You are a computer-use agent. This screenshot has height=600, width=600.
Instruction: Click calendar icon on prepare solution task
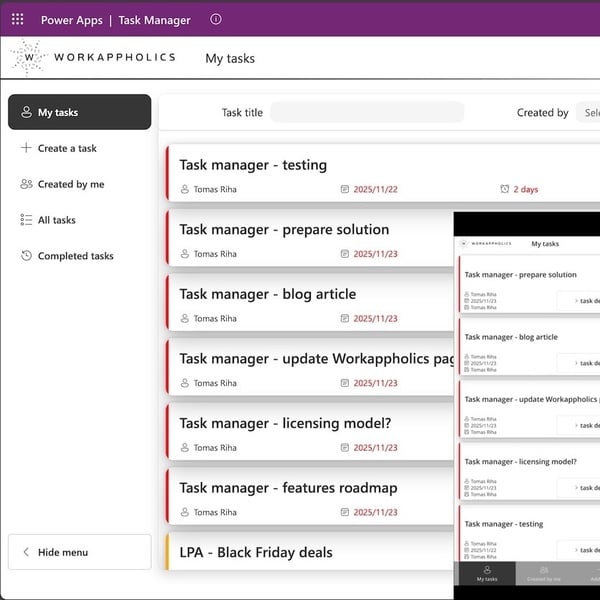click(x=345, y=254)
